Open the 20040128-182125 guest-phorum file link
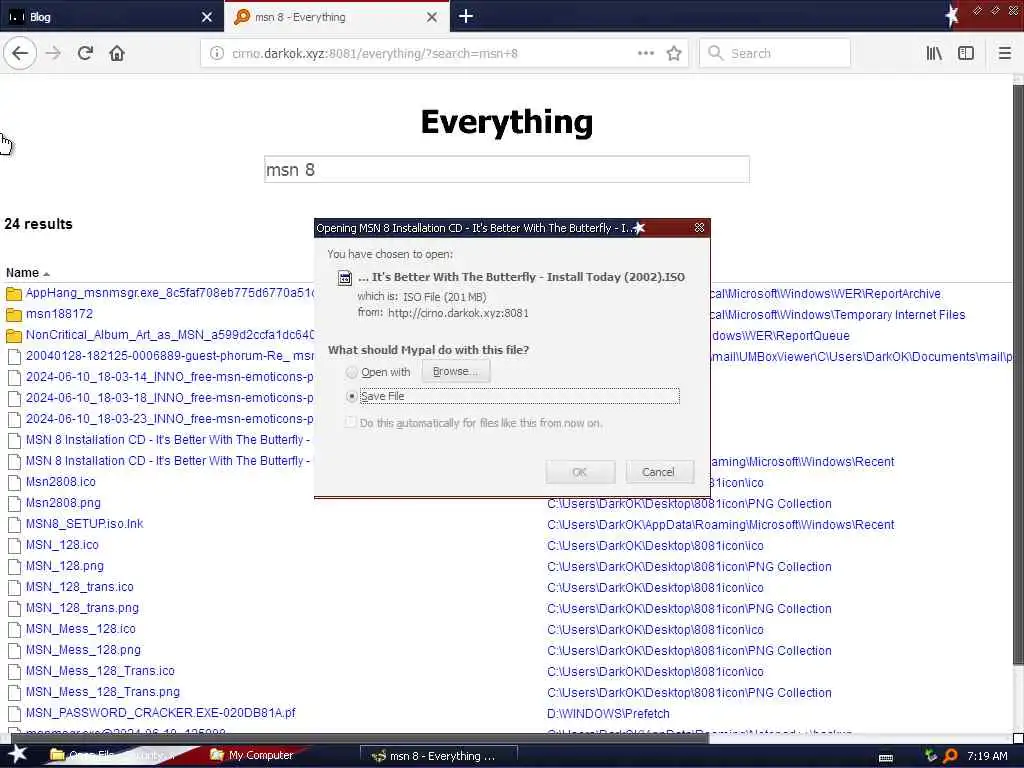Image resolution: width=1024 pixels, height=768 pixels. (170, 356)
